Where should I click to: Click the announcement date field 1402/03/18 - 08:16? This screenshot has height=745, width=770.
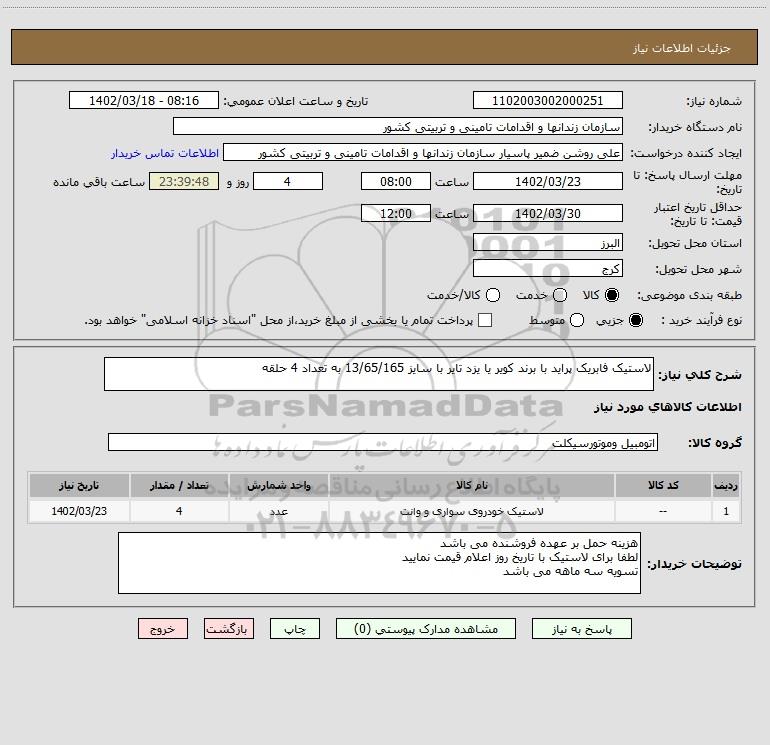pyautogui.click(x=143, y=100)
